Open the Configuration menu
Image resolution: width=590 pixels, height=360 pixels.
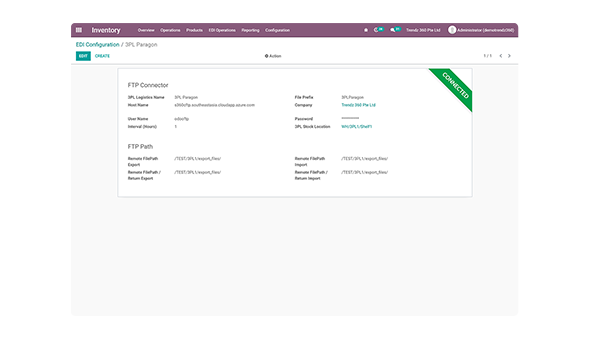coord(277,30)
